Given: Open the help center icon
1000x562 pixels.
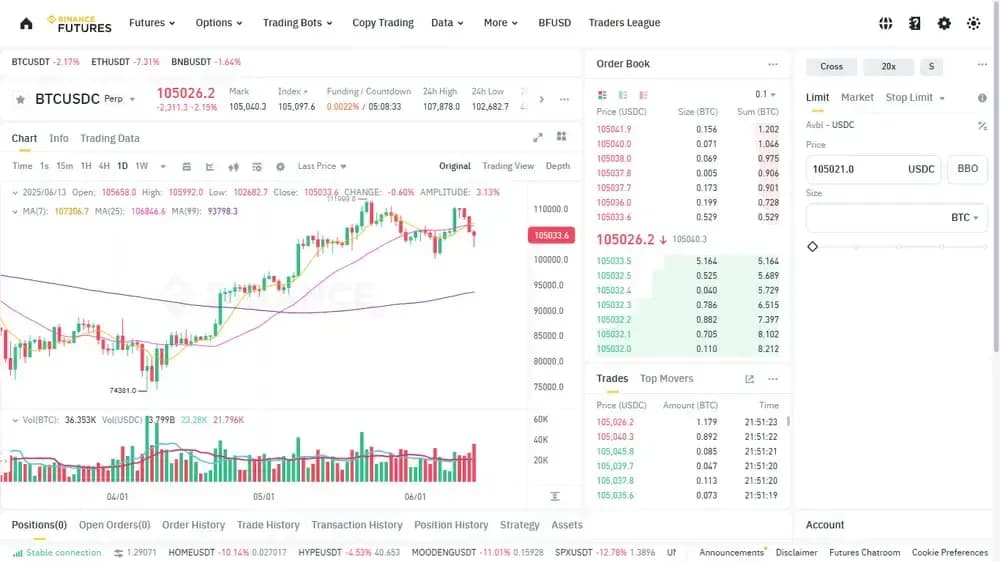Looking at the screenshot, I should pyautogui.click(x=915, y=24).
